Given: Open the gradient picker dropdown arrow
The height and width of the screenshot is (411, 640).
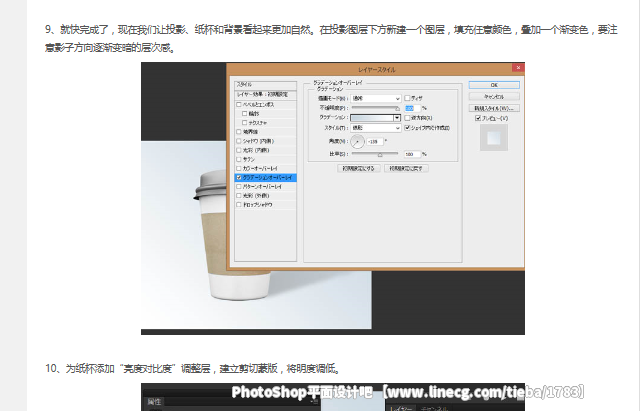Looking at the screenshot, I should (x=397, y=117).
